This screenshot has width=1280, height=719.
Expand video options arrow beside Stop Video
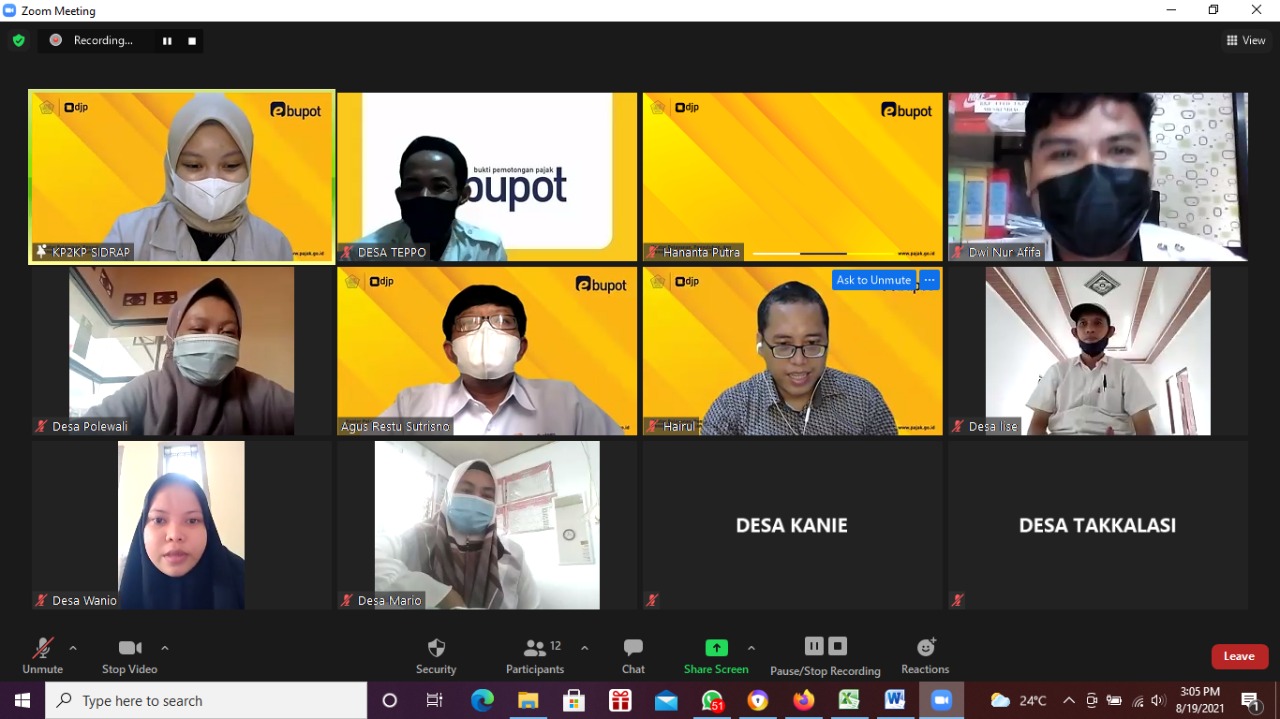[165, 648]
